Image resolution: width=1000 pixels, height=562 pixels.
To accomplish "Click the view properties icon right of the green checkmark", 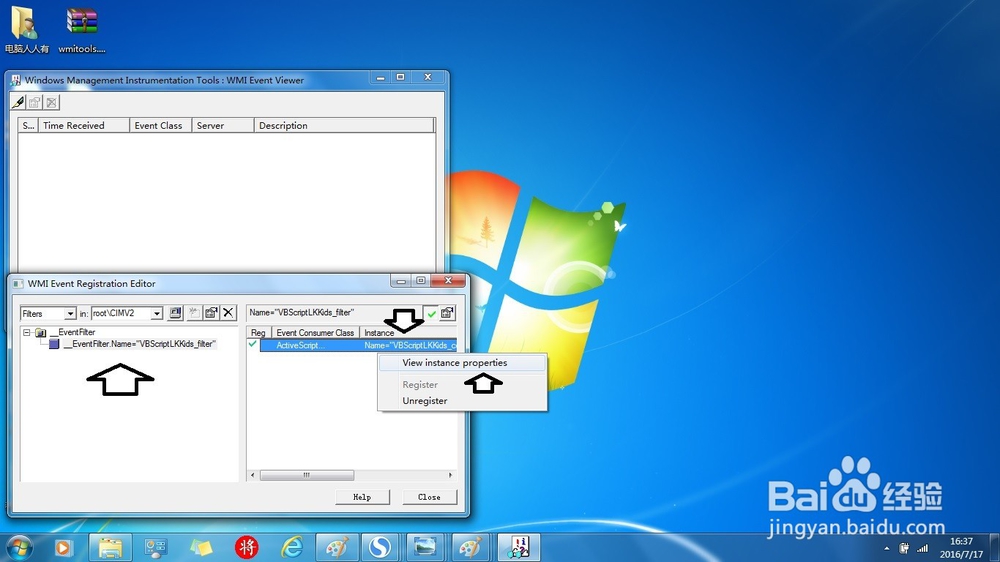I will click(448, 313).
